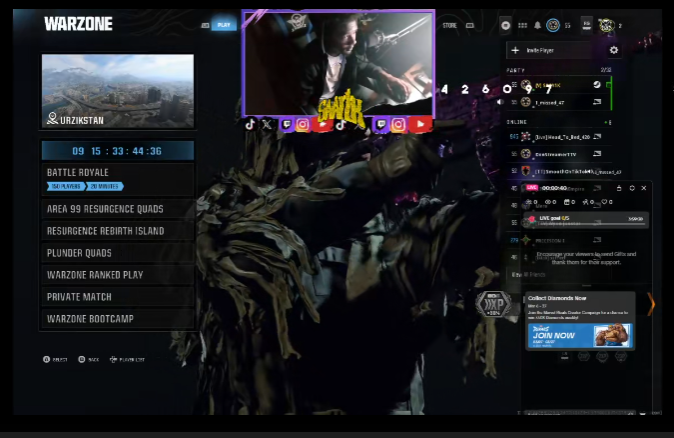Select online friend ending in StreamerTTV
This screenshot has width=674, height=438.
(559, 154)
